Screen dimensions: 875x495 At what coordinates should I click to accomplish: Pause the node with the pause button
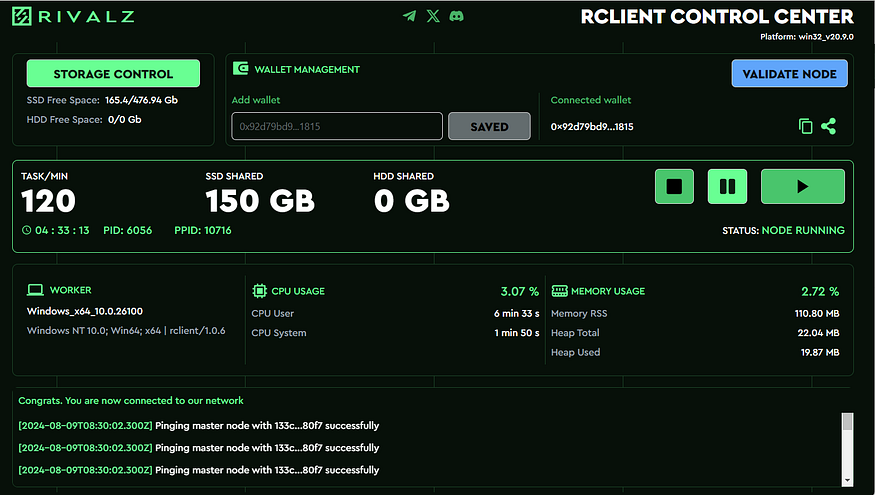pos(727,186)
